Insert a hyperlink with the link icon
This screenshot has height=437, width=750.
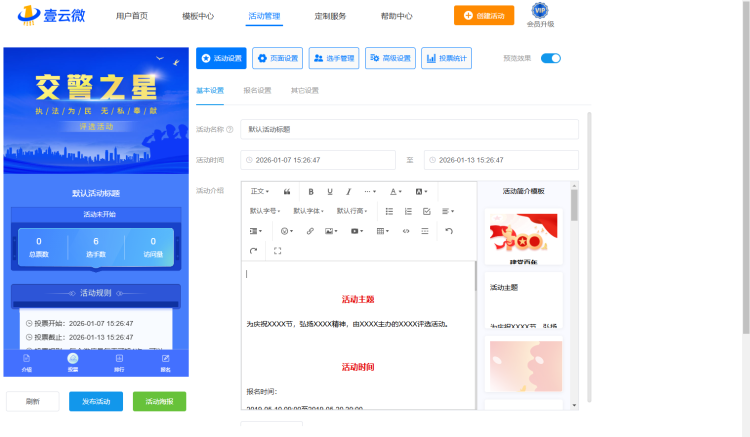309,231
